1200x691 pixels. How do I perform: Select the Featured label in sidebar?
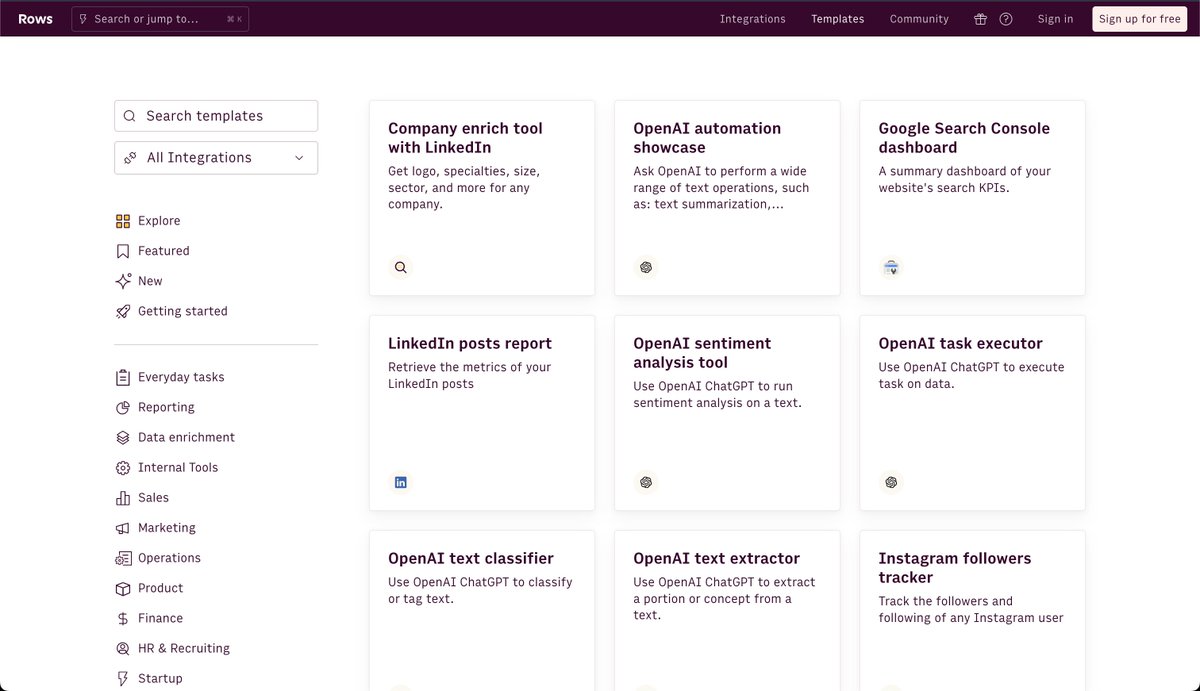coord(164,251)
